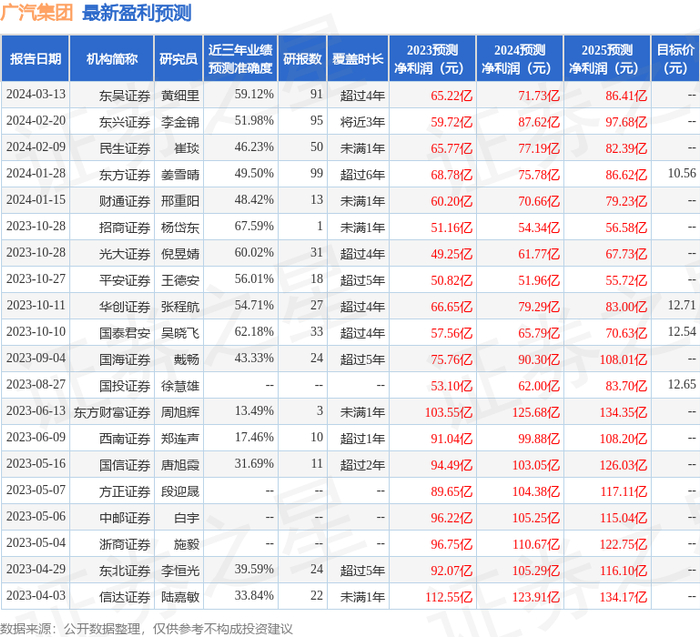Image resolution: width=700 pixels, height=637 pixels.
Task: Select the 目标价 column header
Action: pos(675,59)
